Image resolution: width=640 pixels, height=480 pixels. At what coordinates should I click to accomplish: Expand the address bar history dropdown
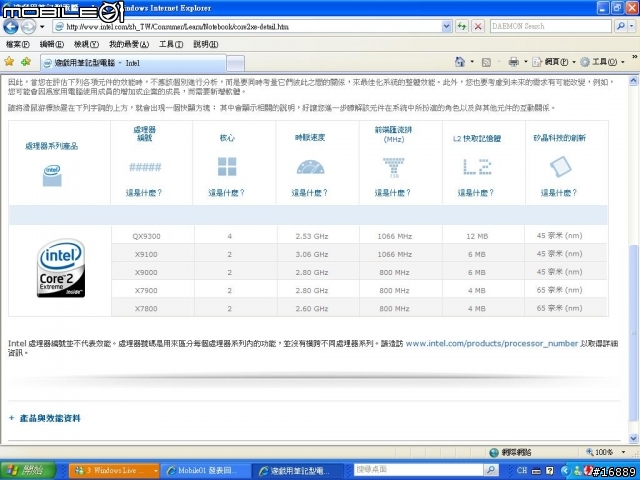point(447,27)
